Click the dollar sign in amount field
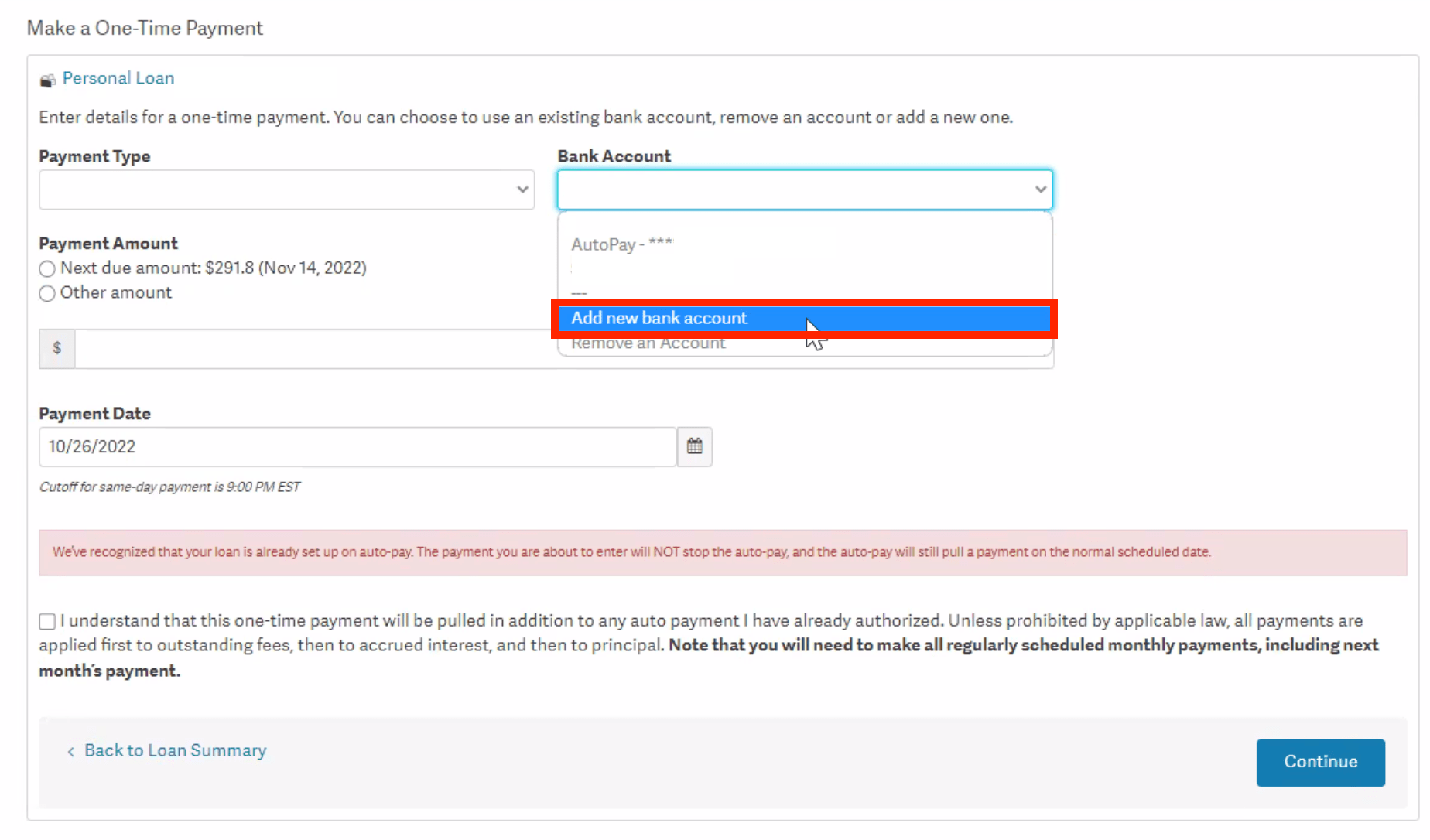 pyautogui.click(x=56, y=348)
